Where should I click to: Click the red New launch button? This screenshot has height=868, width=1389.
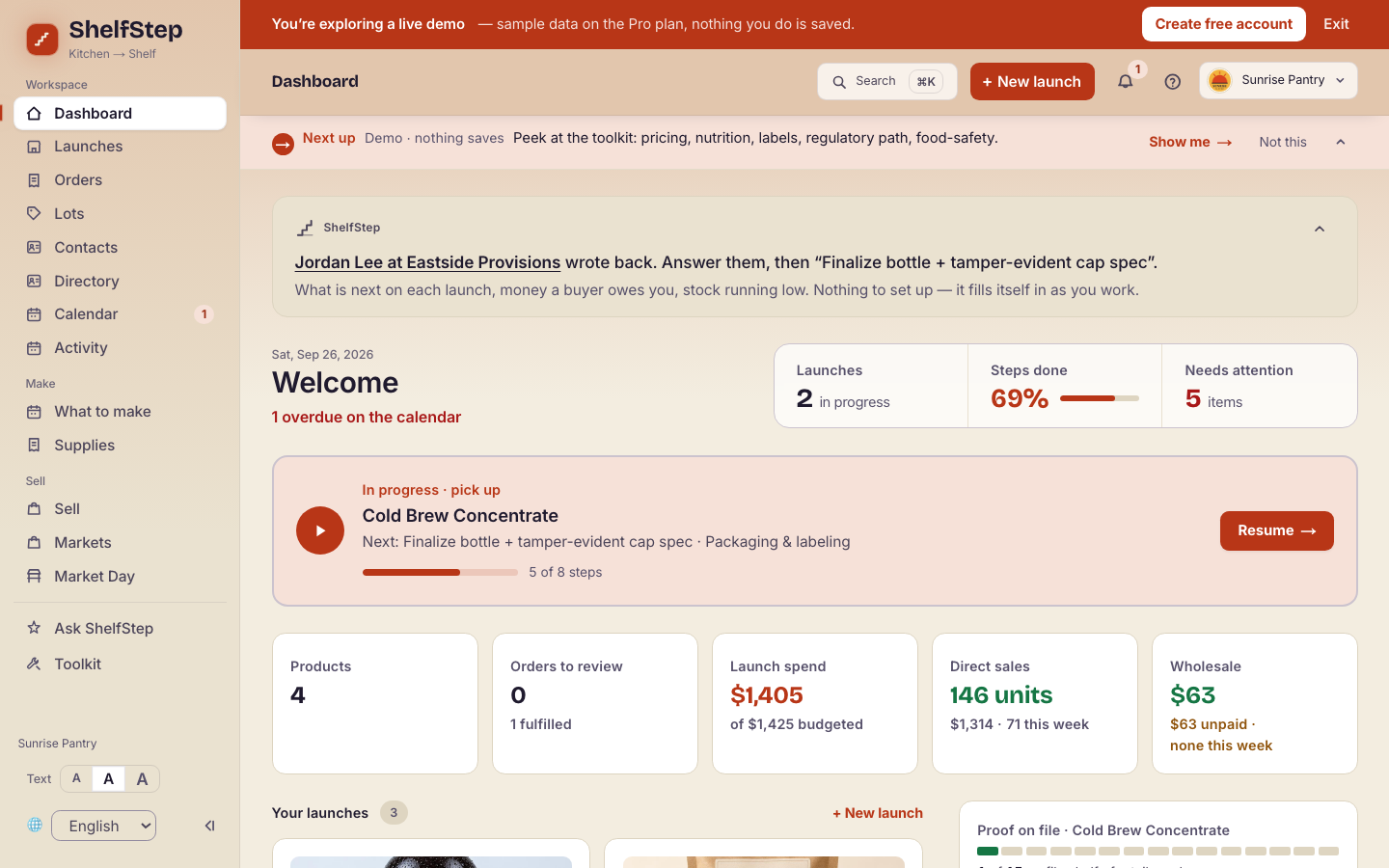pos(1032,82)
